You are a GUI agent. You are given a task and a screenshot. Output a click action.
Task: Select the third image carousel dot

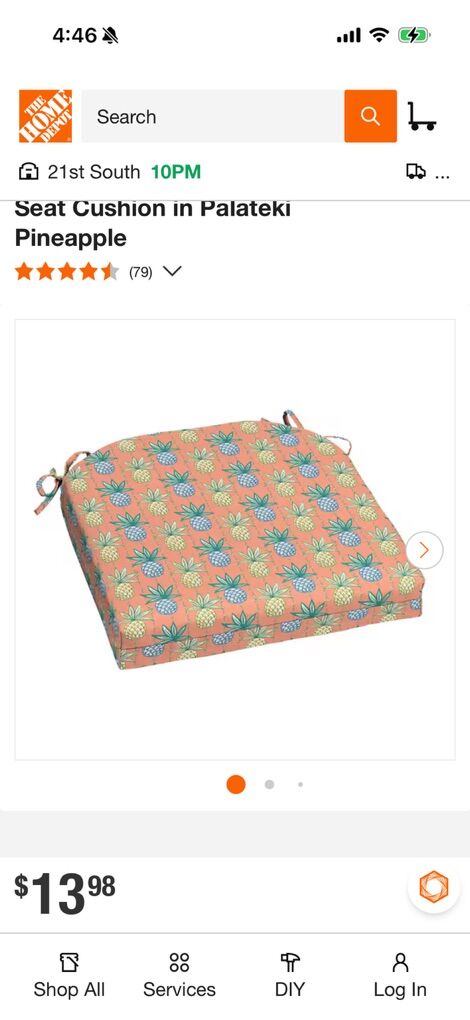tap(300, 785)
